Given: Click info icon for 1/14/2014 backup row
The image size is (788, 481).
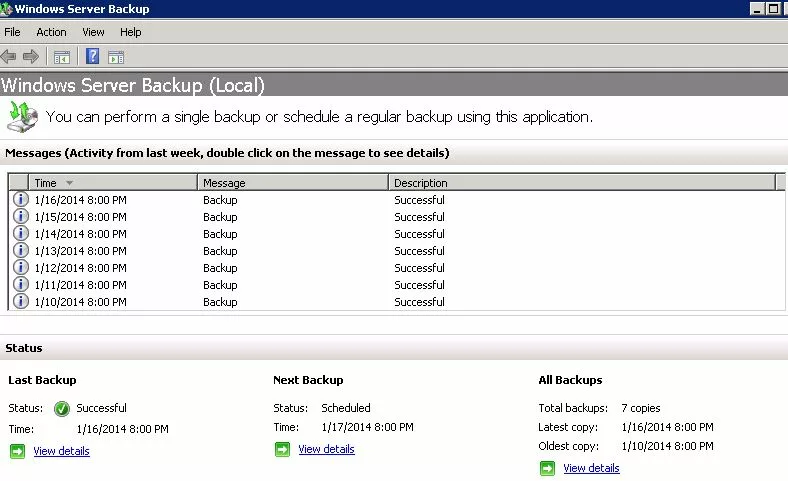Looking at the screenshot, I should [x=21, y=233].
